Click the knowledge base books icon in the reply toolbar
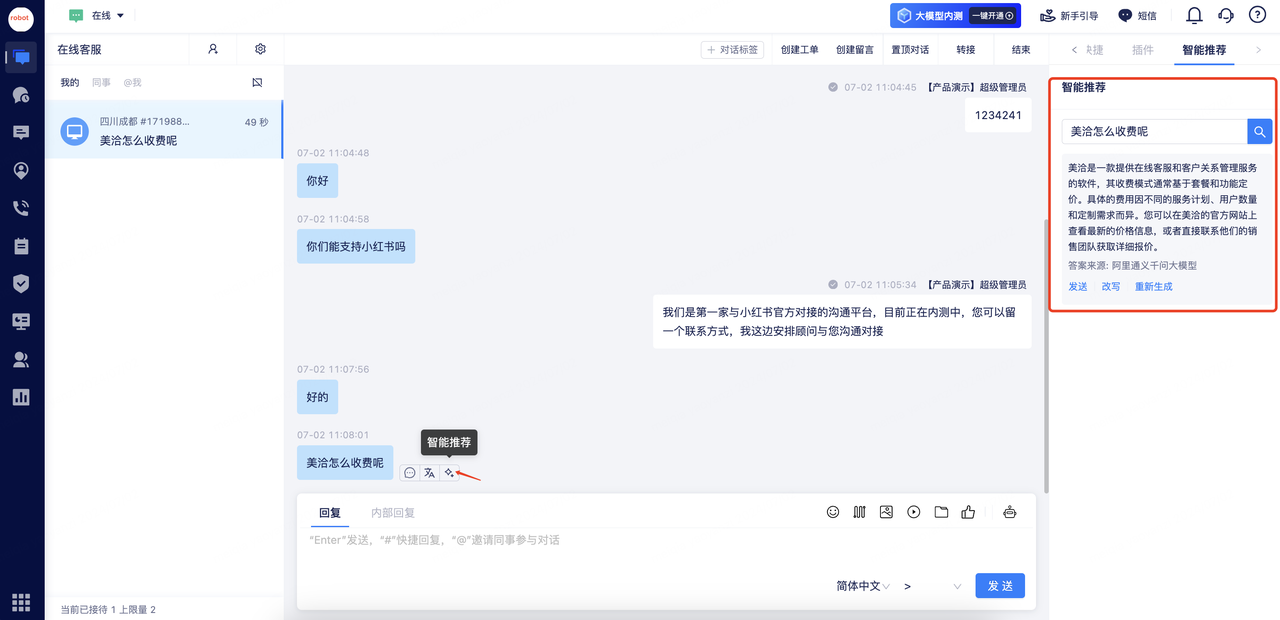This screenshot has width=1280, height=620. pyautogui.click(x=859, y=512)
